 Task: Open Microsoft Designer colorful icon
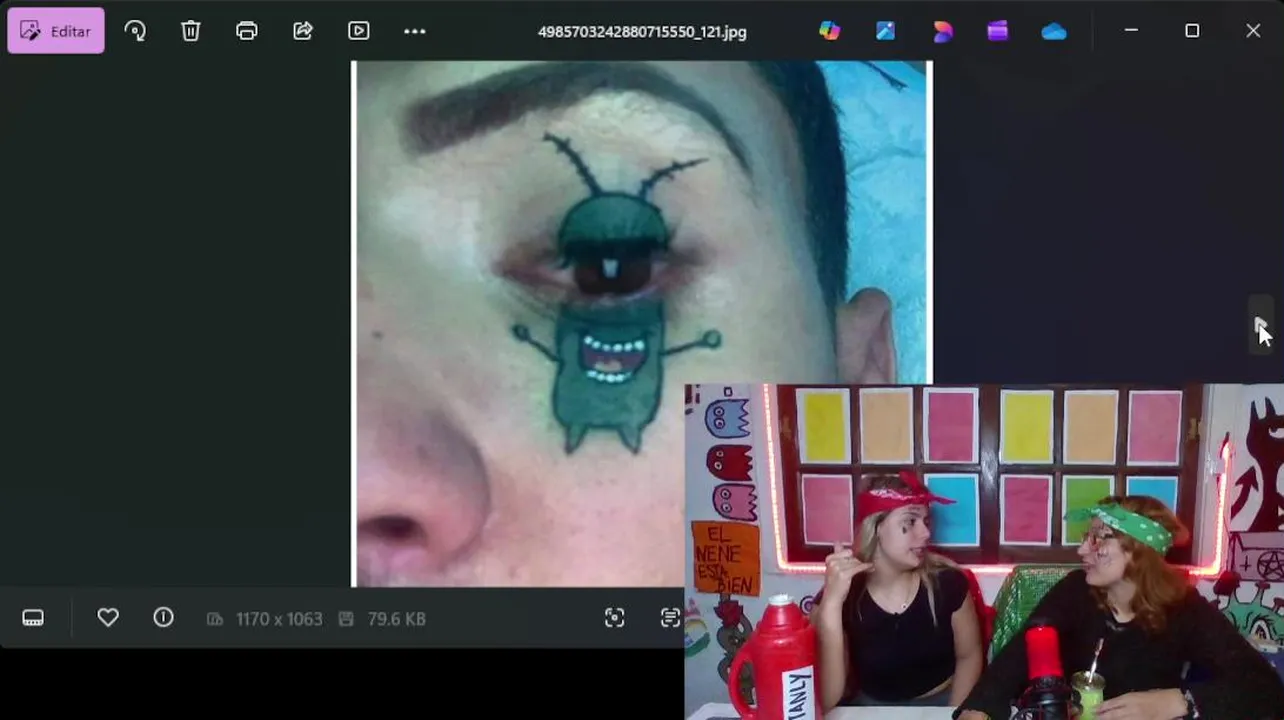(x=830, y=31)
